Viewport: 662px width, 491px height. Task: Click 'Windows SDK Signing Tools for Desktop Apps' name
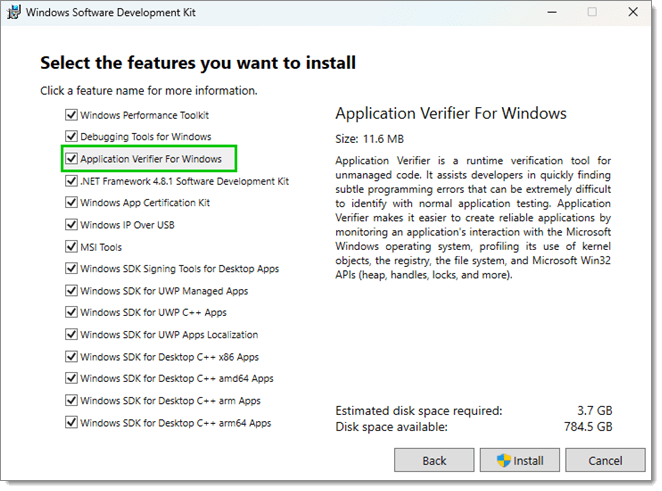pos(179,269)
